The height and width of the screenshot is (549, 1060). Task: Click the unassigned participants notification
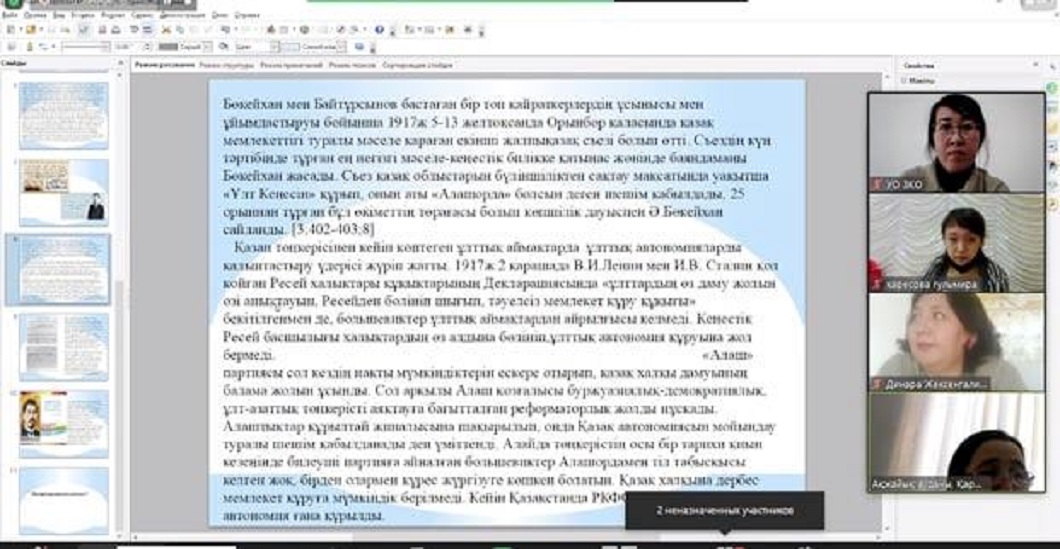coord(724,510)
